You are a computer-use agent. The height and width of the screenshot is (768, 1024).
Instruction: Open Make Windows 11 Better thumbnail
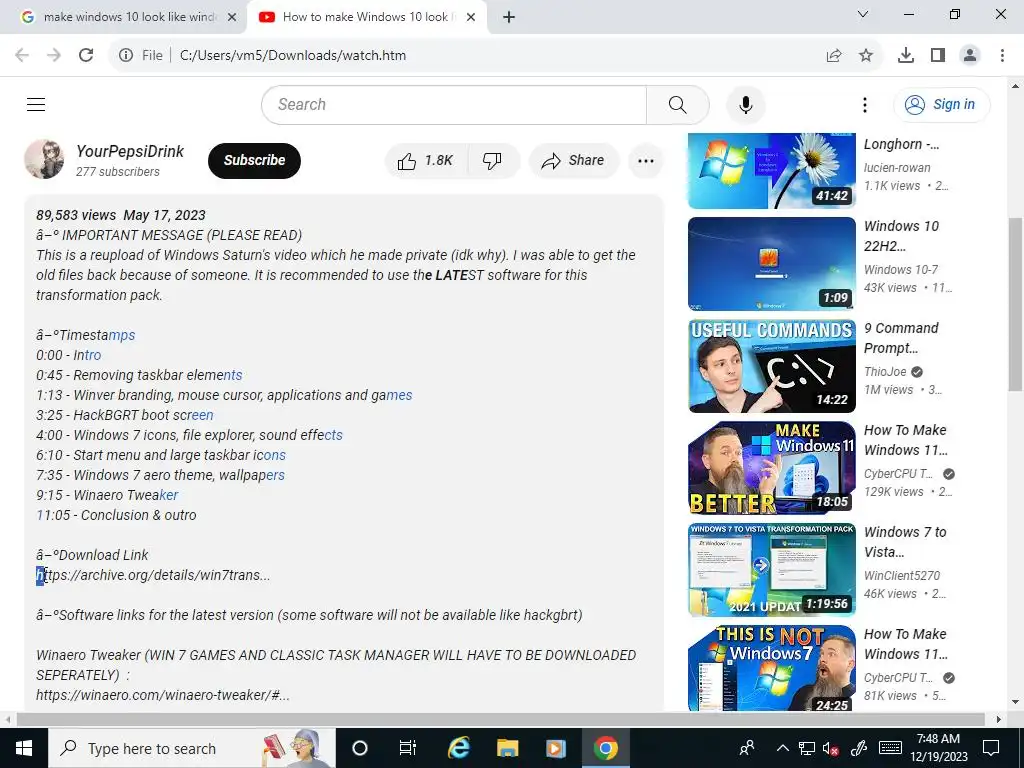(771, 468)
